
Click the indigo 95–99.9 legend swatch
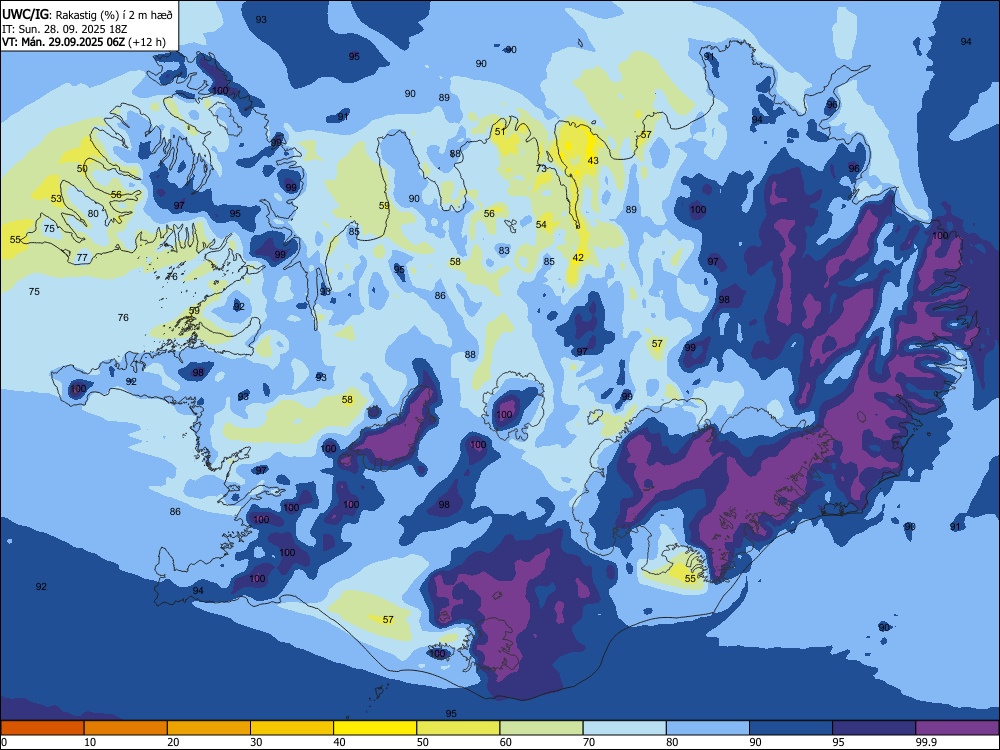tap(874, 728)
